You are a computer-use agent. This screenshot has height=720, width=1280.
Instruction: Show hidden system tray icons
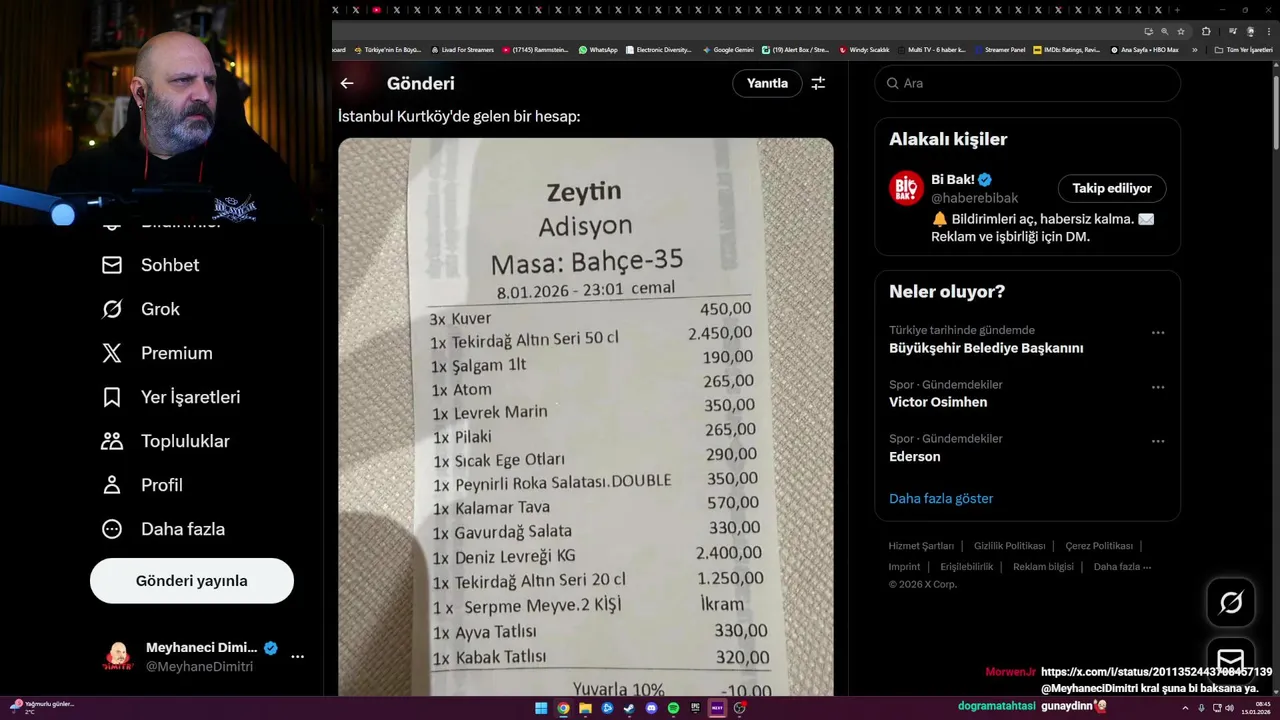point(1185,708)
